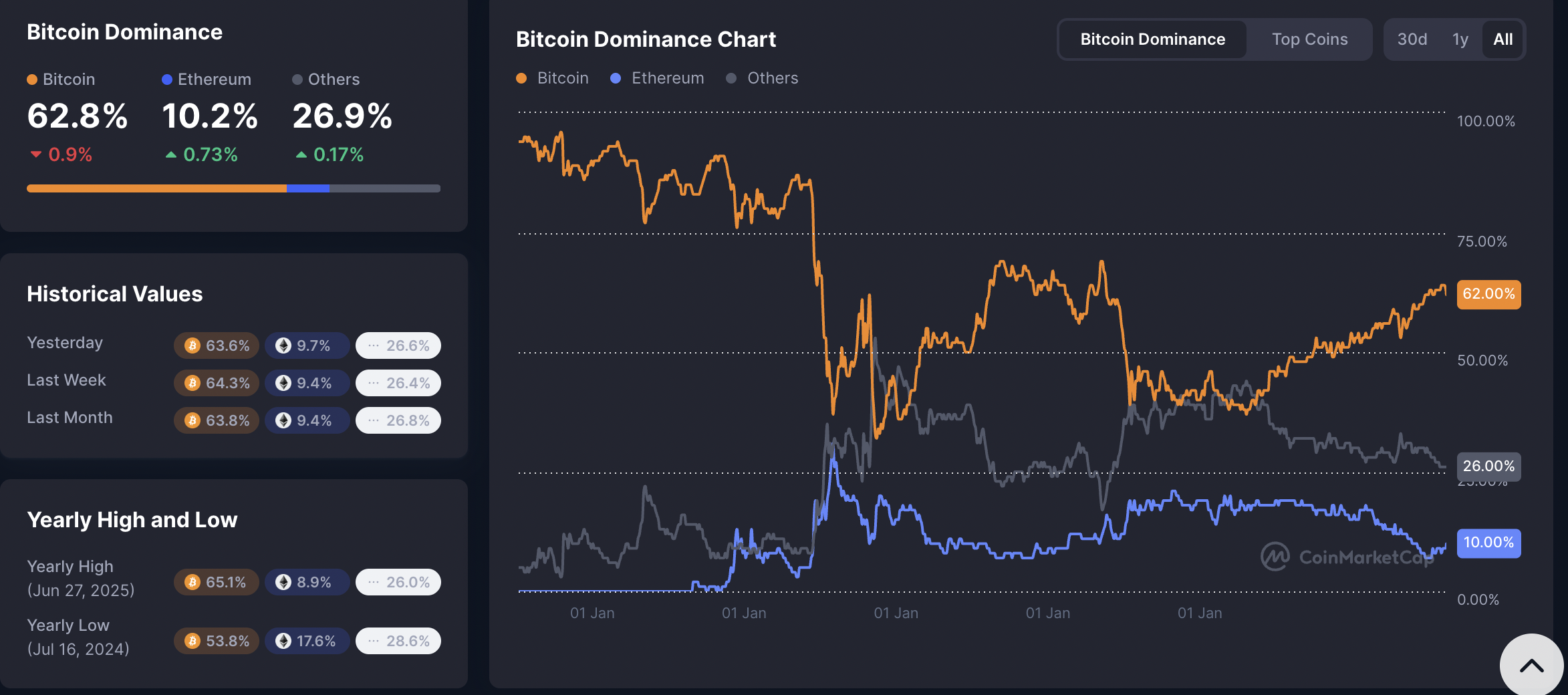Viewport: 1568px width, 695px height.
Task: Select the 30d time range
Action: point(1412,39)
